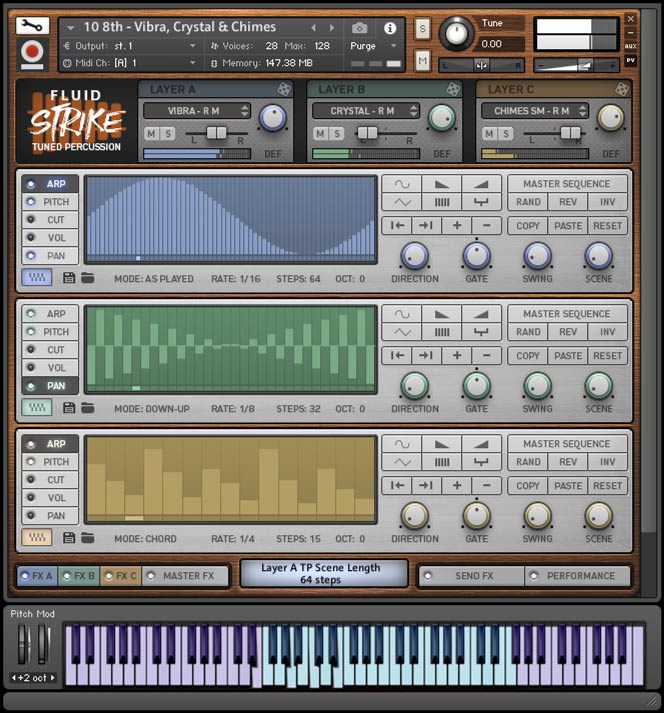This screenshot has height=713, width=664.
Task: Select VOL tab in Layer C sequencer
Action: tap(50, 497)
